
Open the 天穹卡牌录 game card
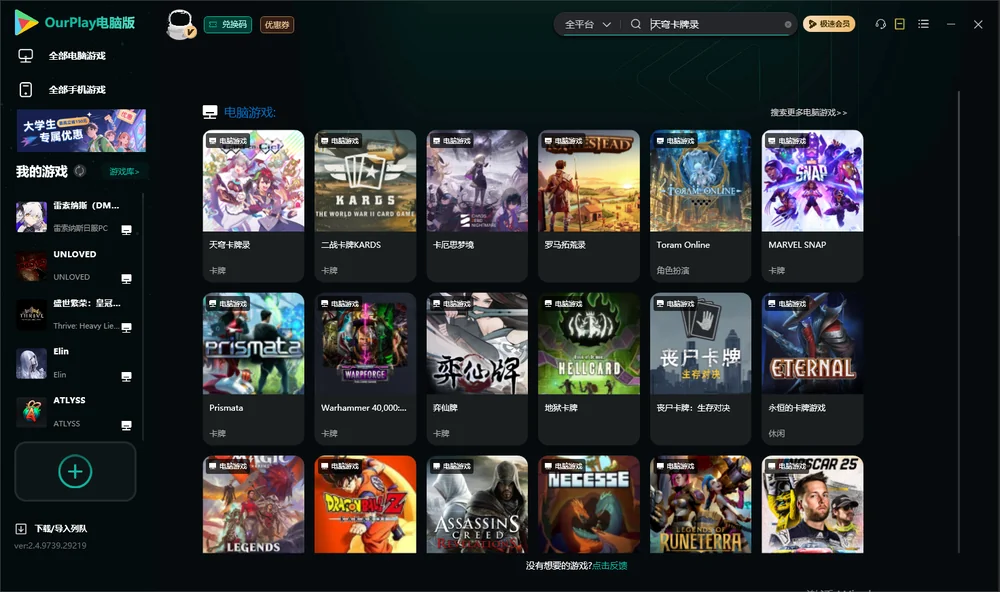(x=253, y=205)
